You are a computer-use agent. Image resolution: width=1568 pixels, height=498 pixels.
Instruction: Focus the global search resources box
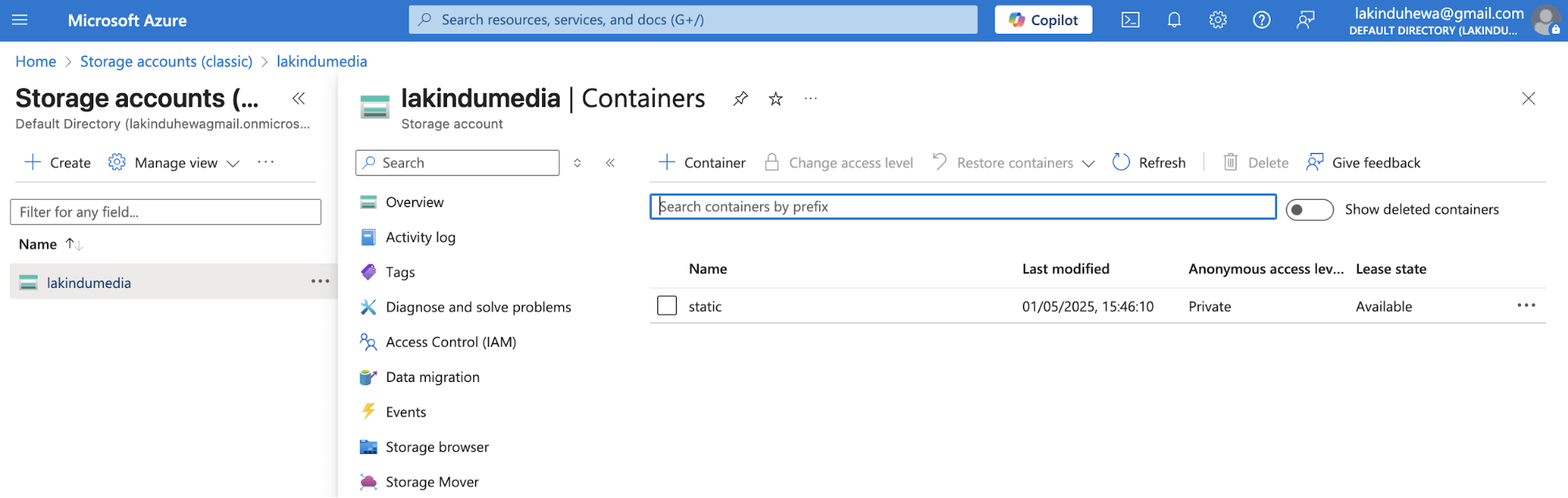click(693, 20)
